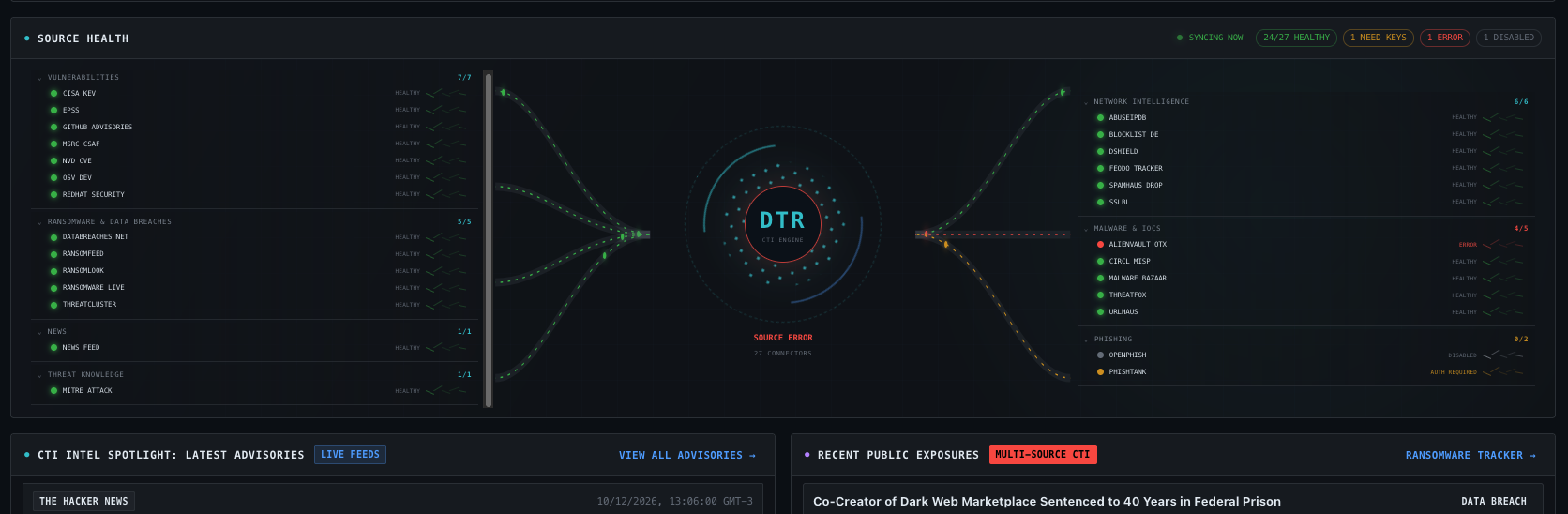Click the Multi-Source CTI badge
Image resolution: width=1568 pixels, height=514 pixels.
[1043, 455]
